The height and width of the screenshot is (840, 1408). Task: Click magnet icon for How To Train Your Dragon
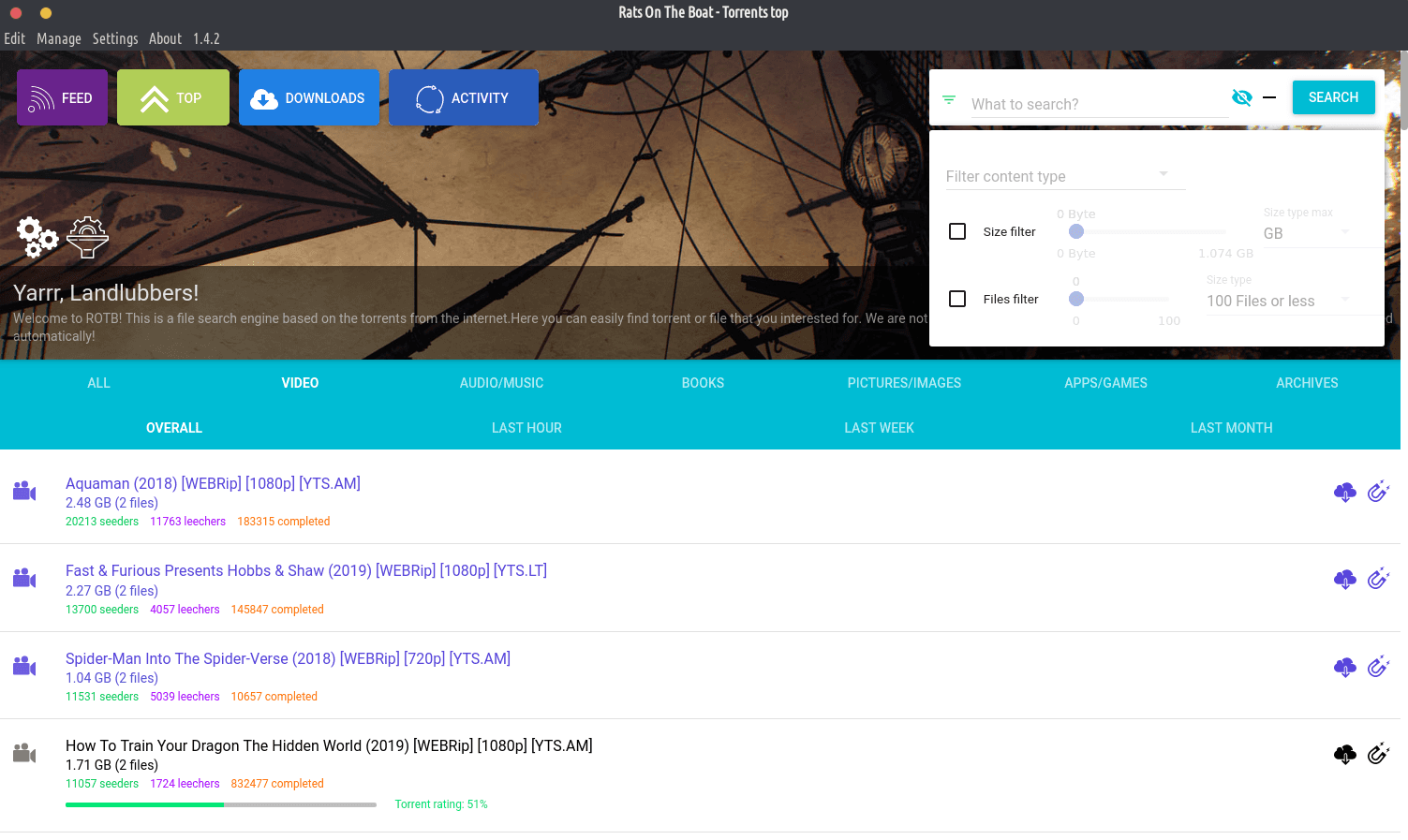[1377, 754]
